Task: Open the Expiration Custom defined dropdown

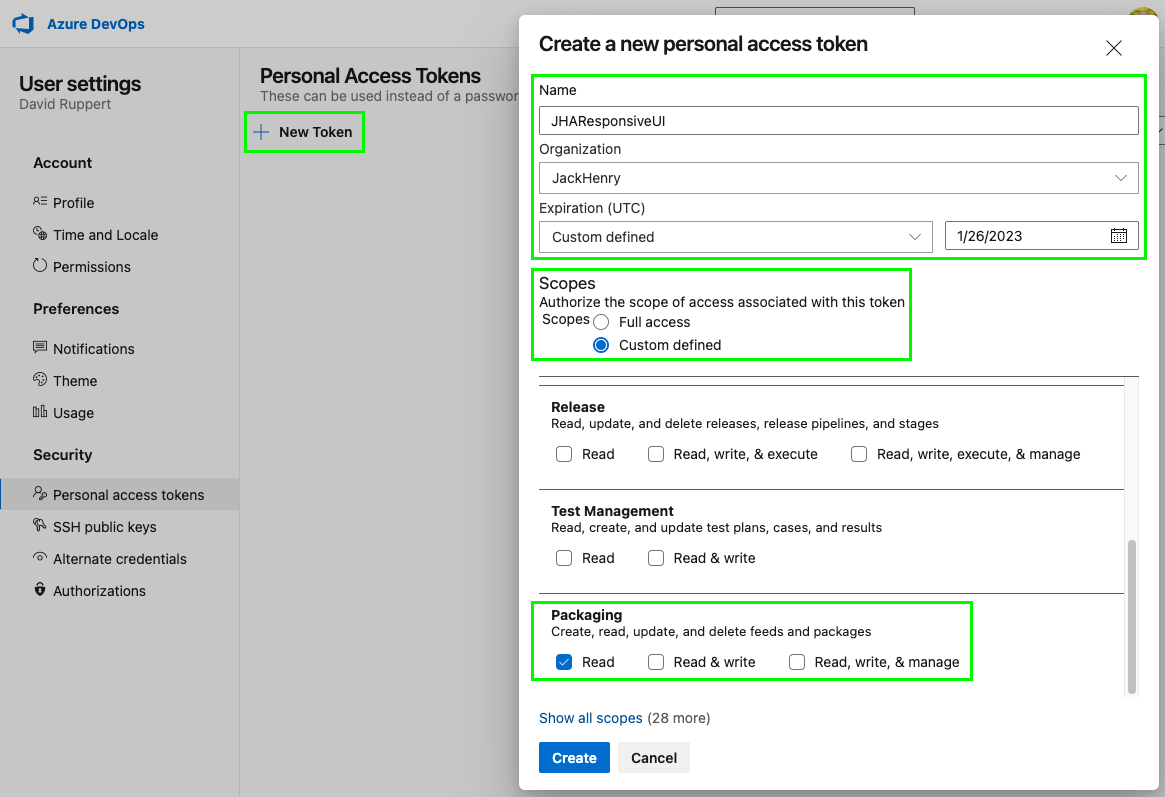Action: click(x=735, y=237)
